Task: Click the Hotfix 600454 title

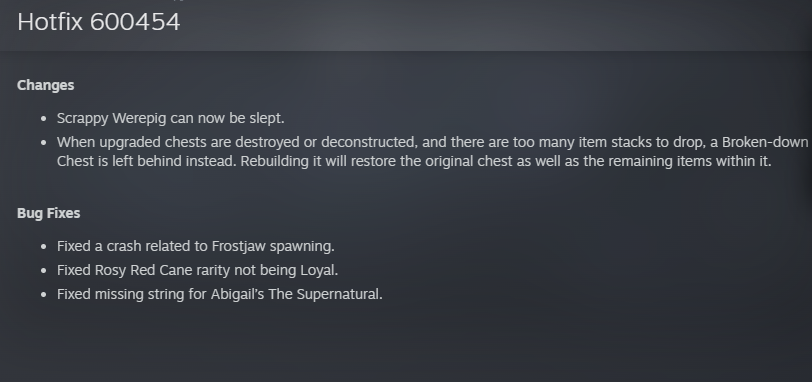Action: point(98,22)
